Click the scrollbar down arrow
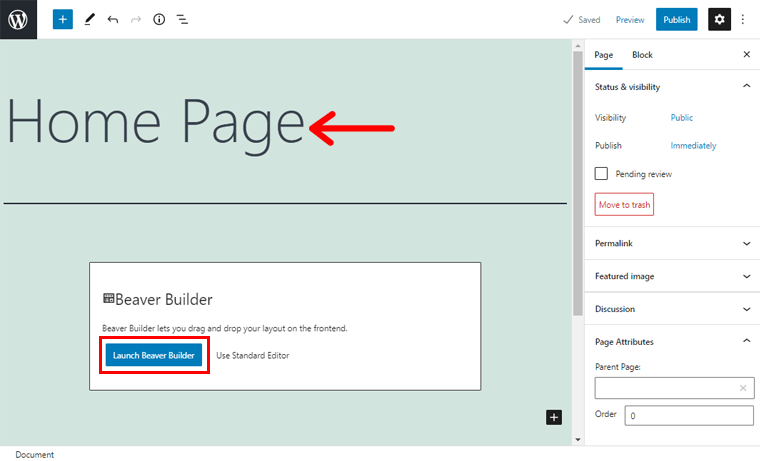Screen dimensions: 760x461 point(577,440)
